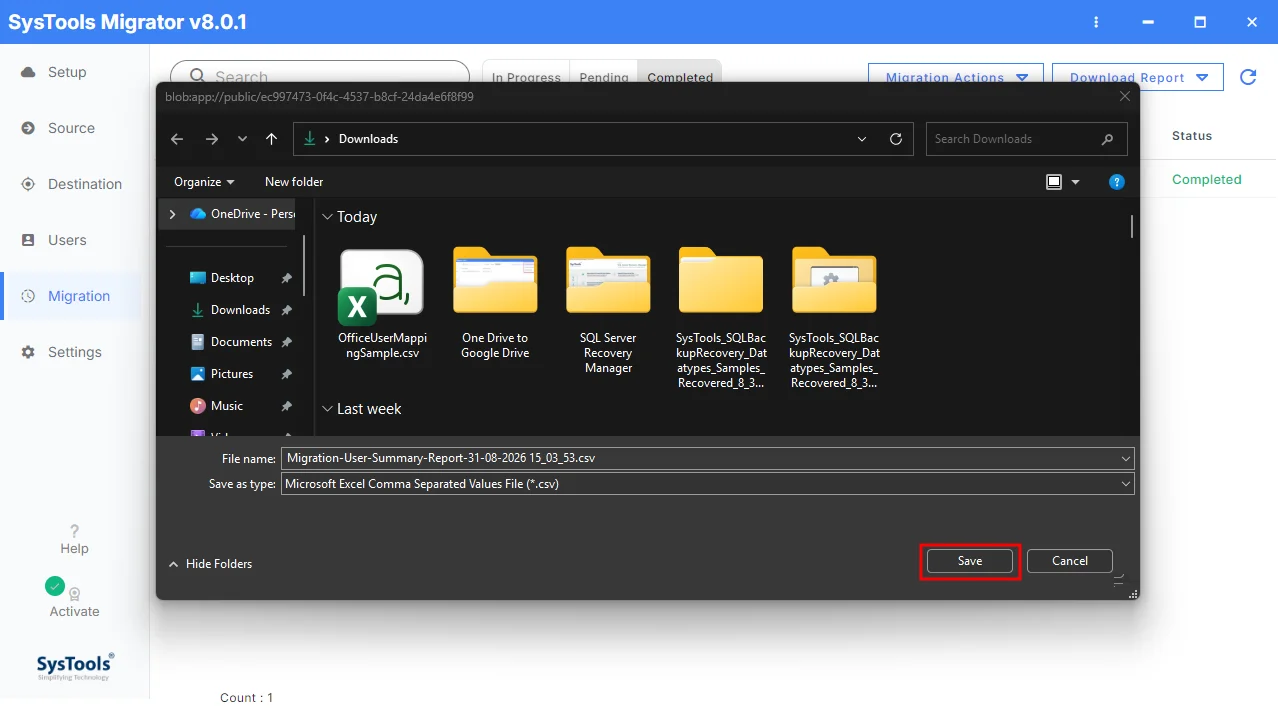Click the green Completed status text
This screenshot has width=1278, height=717.
point(1207,180)
